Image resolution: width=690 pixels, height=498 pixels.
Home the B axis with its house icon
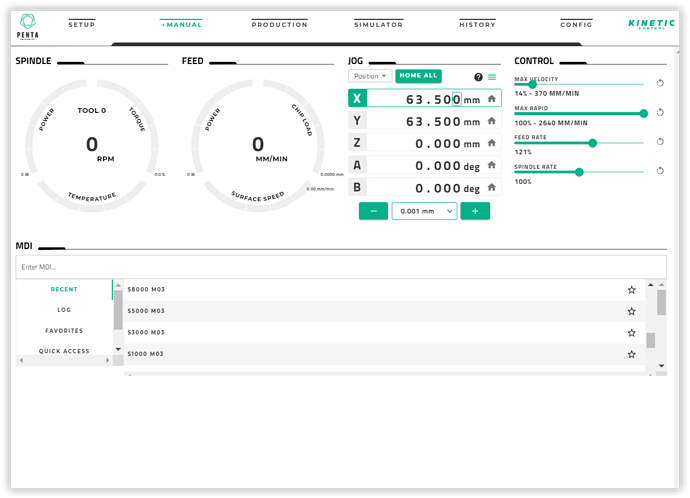coord(492,187)
